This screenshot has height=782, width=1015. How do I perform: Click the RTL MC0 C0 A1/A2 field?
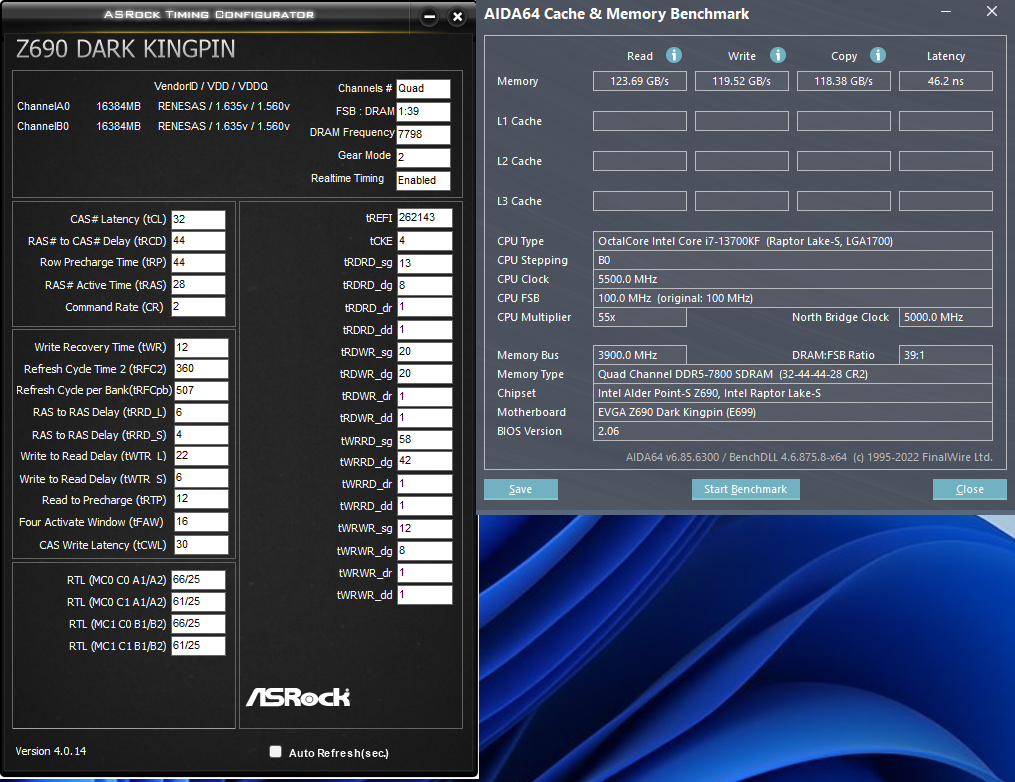(x=198, y=580)
